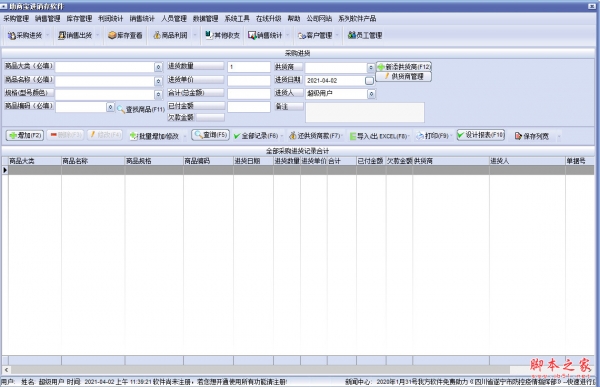Click 进货单价 input field
Viewport: 600px width, 387px height.
[249, 80]
